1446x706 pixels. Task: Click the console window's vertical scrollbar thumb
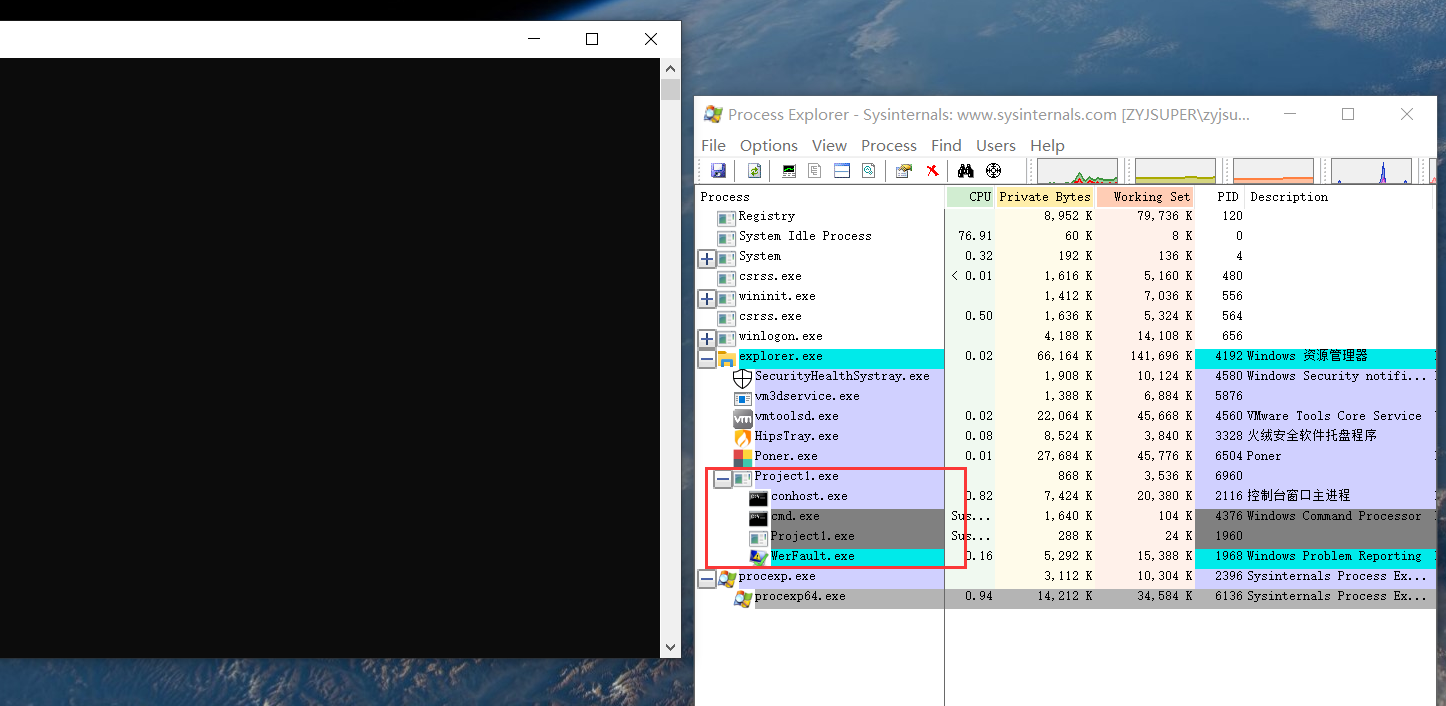point(670,90)
